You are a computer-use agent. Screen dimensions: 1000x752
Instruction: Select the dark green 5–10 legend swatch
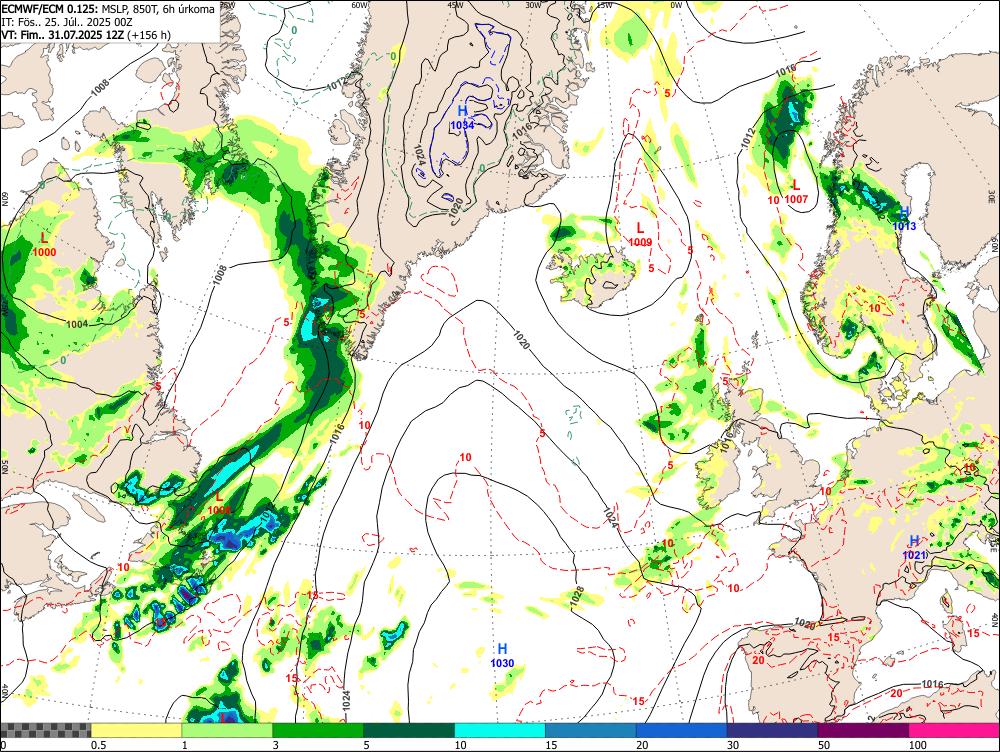(409, 730)
